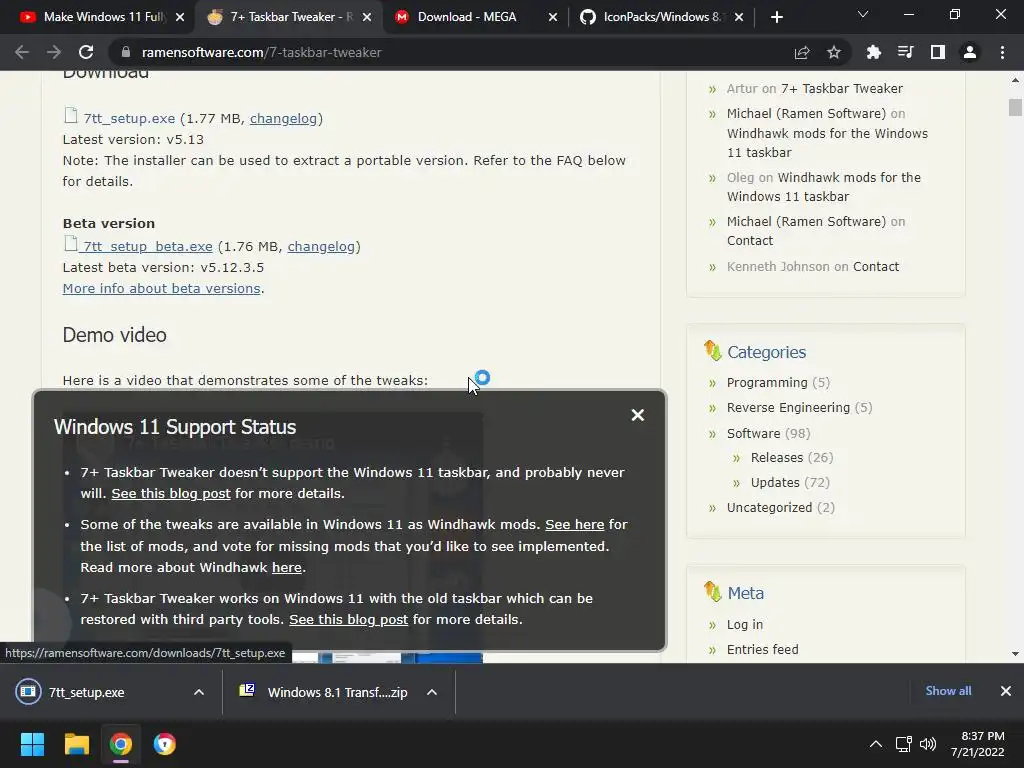Close the Download - MEGA tab
The image size is (1024, 768).
(x=552, y=17)
